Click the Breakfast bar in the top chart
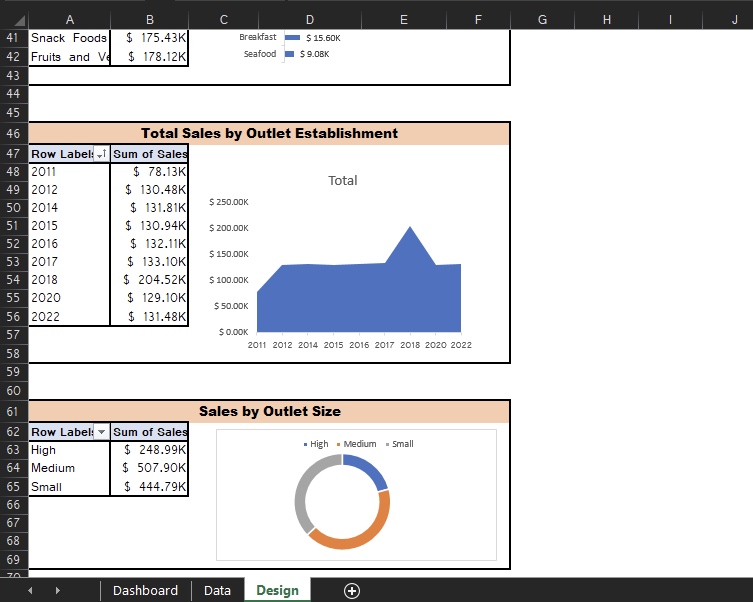Screen dimensions: 753x602 click(x=292, y=37)
